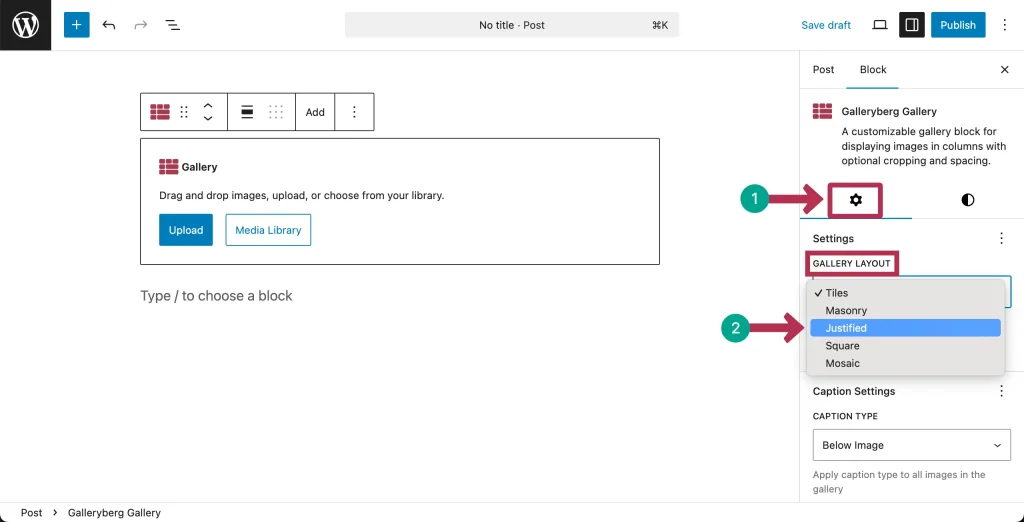
Task: Open Document Overview list view
Action: click(x=172, y=25)
